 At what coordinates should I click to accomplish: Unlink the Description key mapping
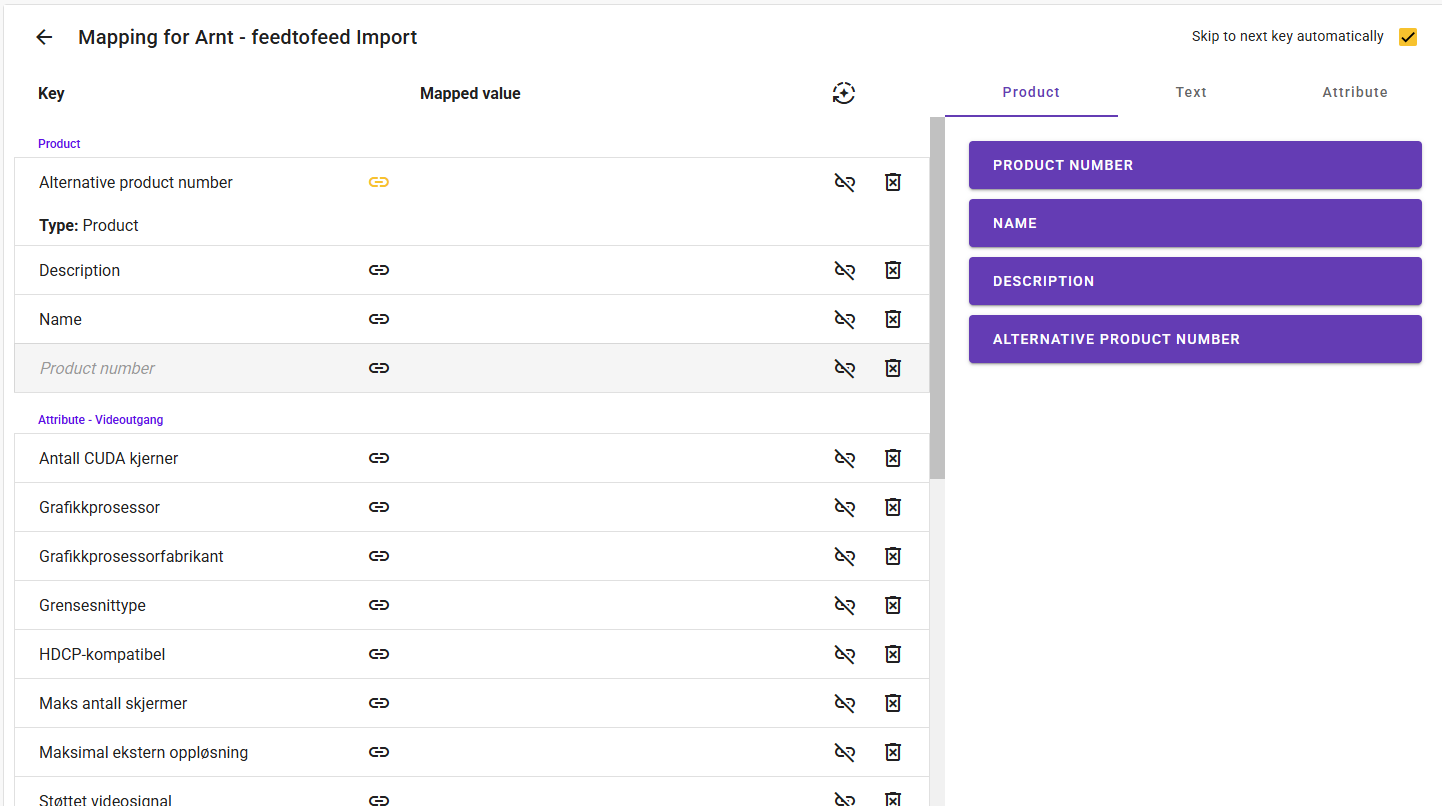845,270
